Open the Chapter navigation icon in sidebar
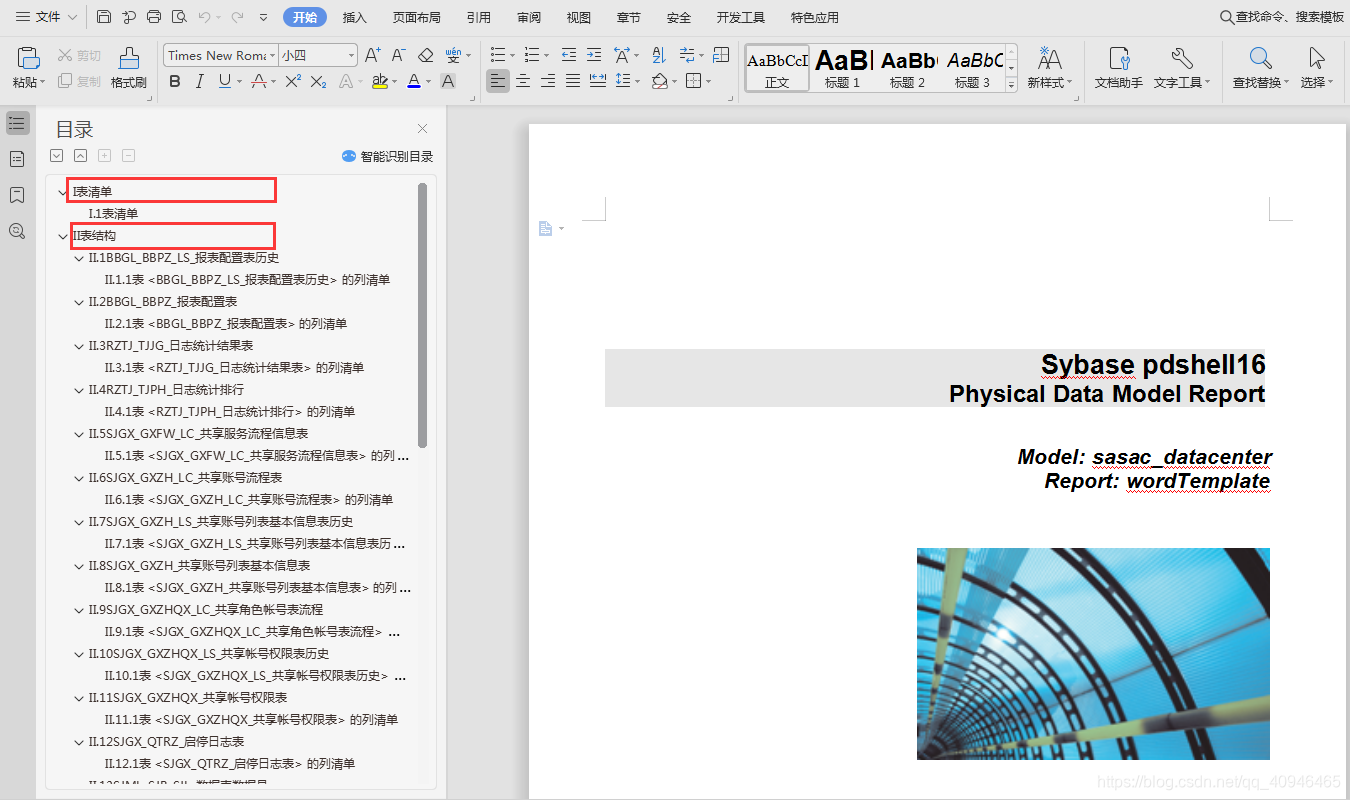 coord(17,159)
